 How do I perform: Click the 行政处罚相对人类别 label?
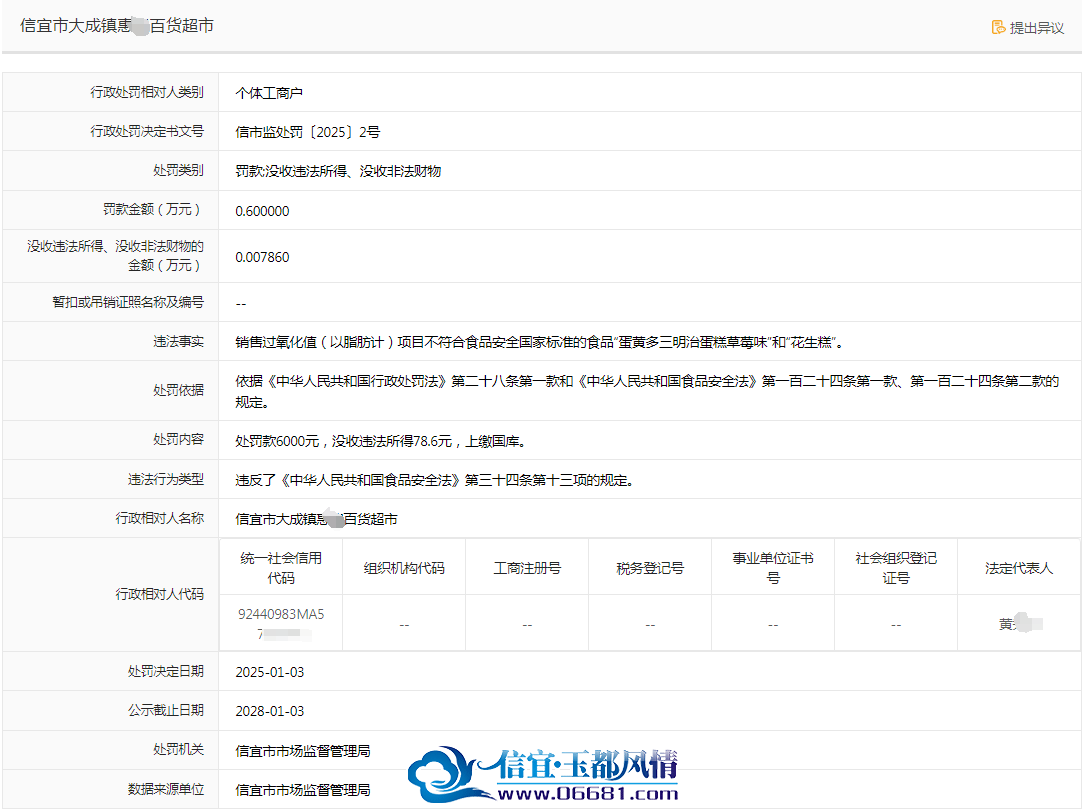point(147,92)
